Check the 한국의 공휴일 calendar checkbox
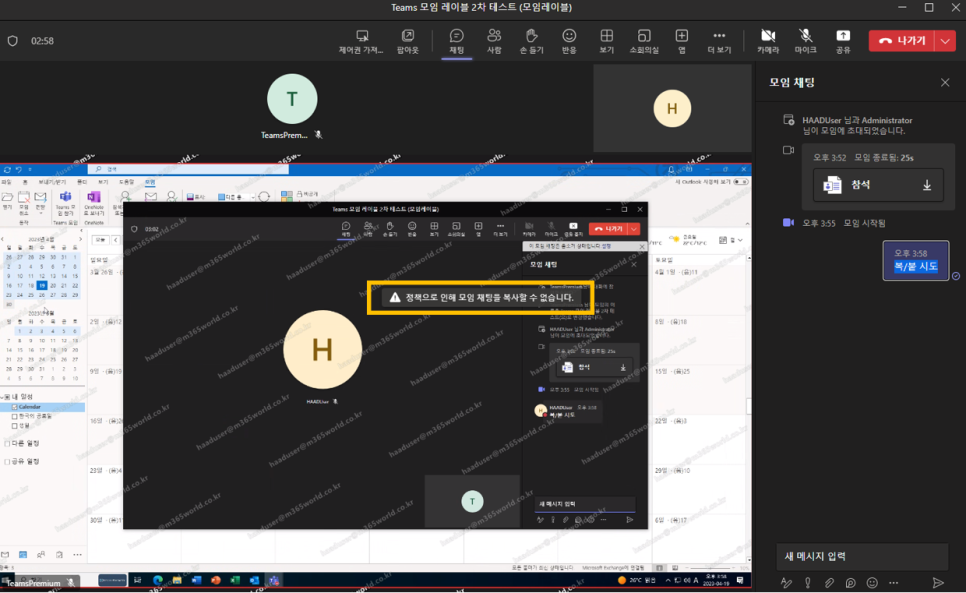 [x=15, y=416]
